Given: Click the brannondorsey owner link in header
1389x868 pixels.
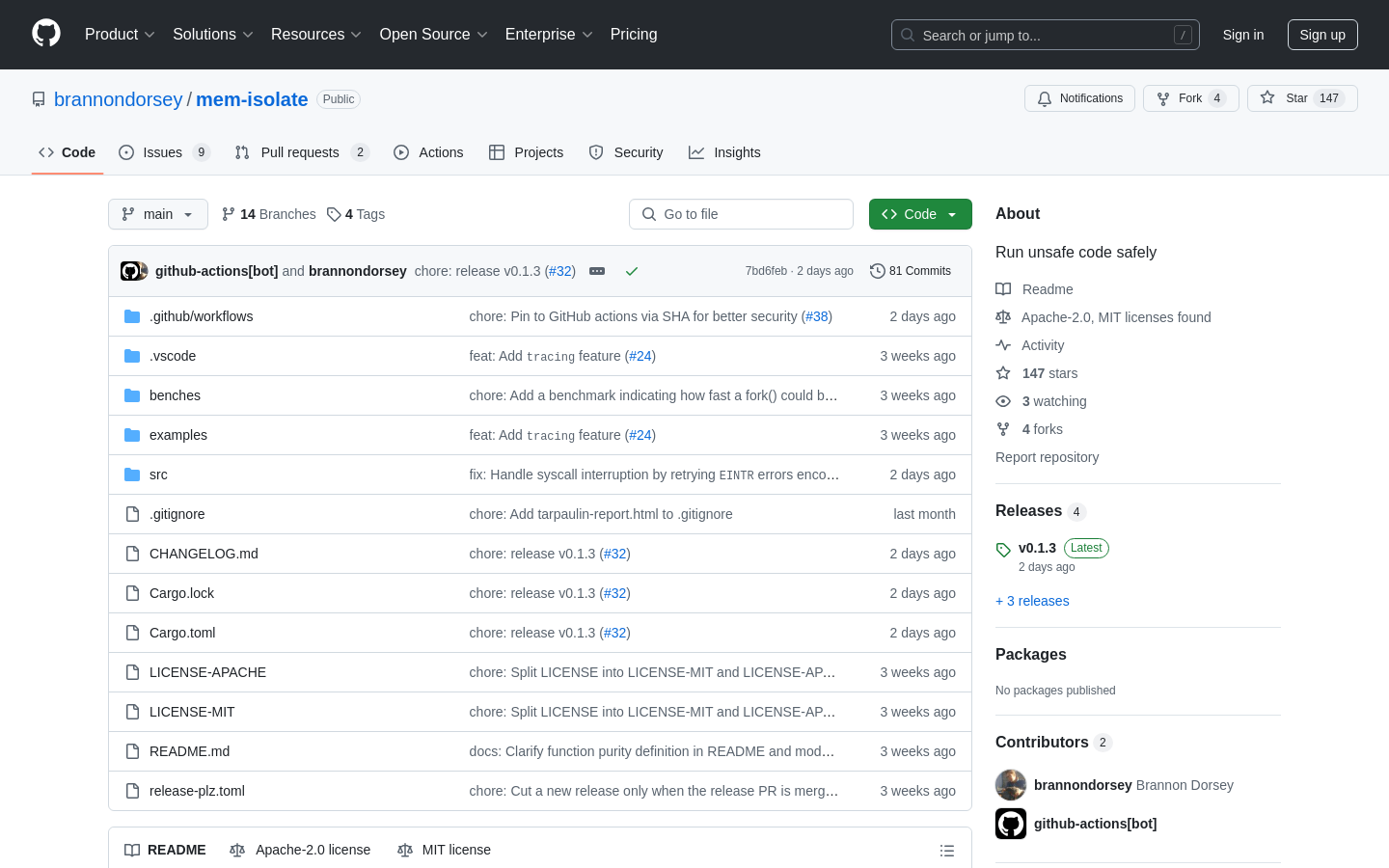Looking at the screenshot, I should pos(118,99).
